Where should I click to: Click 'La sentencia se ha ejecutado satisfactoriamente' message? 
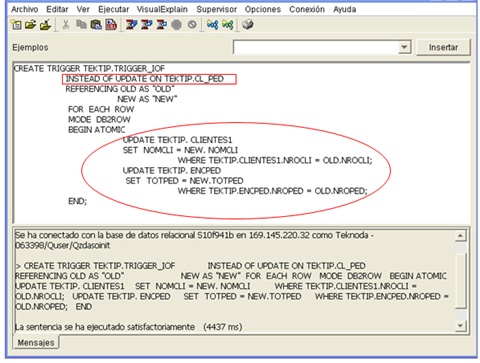pos(105,327)
